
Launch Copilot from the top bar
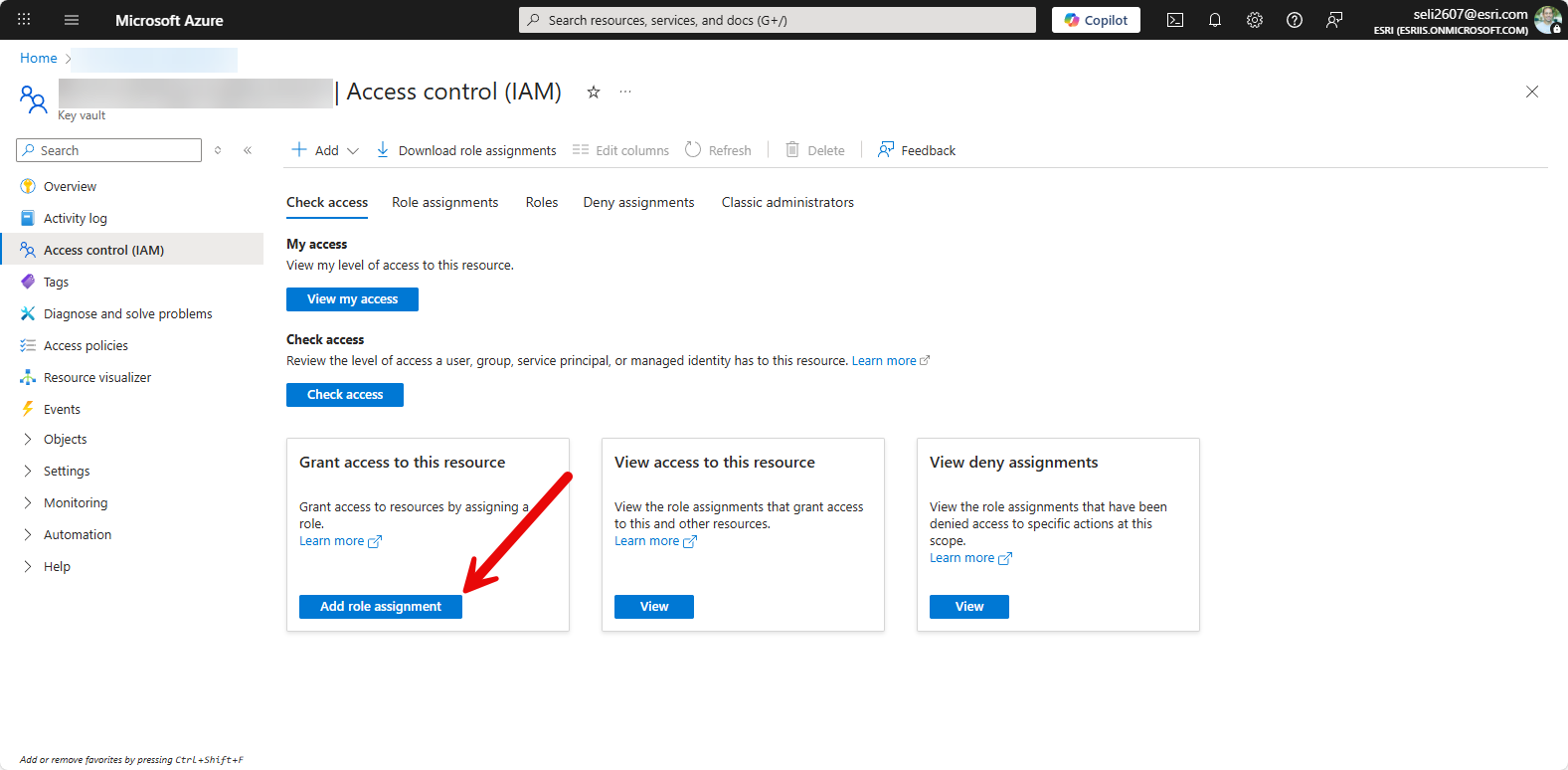pyautogui.click(x=1096, y=20)
